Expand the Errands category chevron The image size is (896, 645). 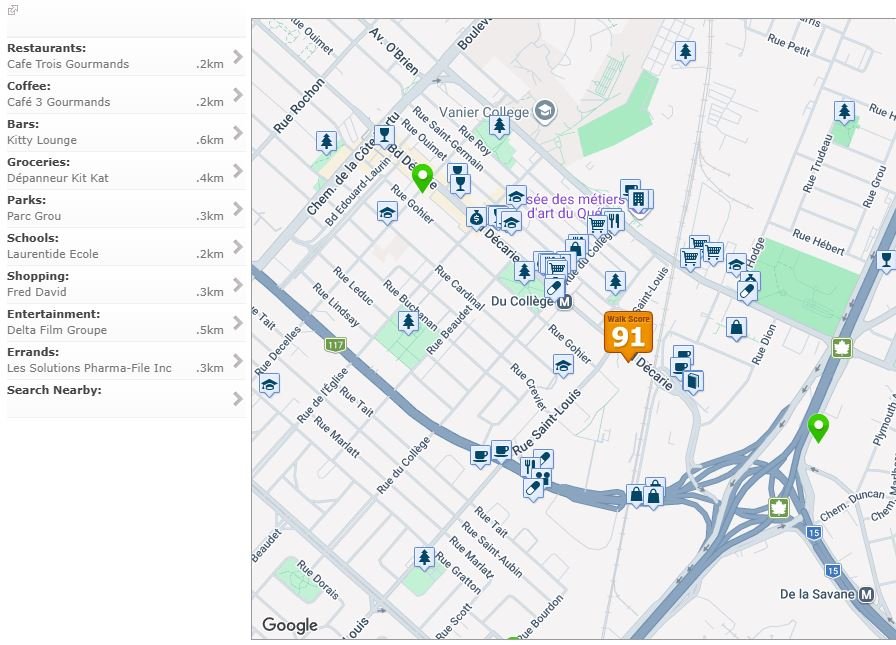(x=238, y=360)
